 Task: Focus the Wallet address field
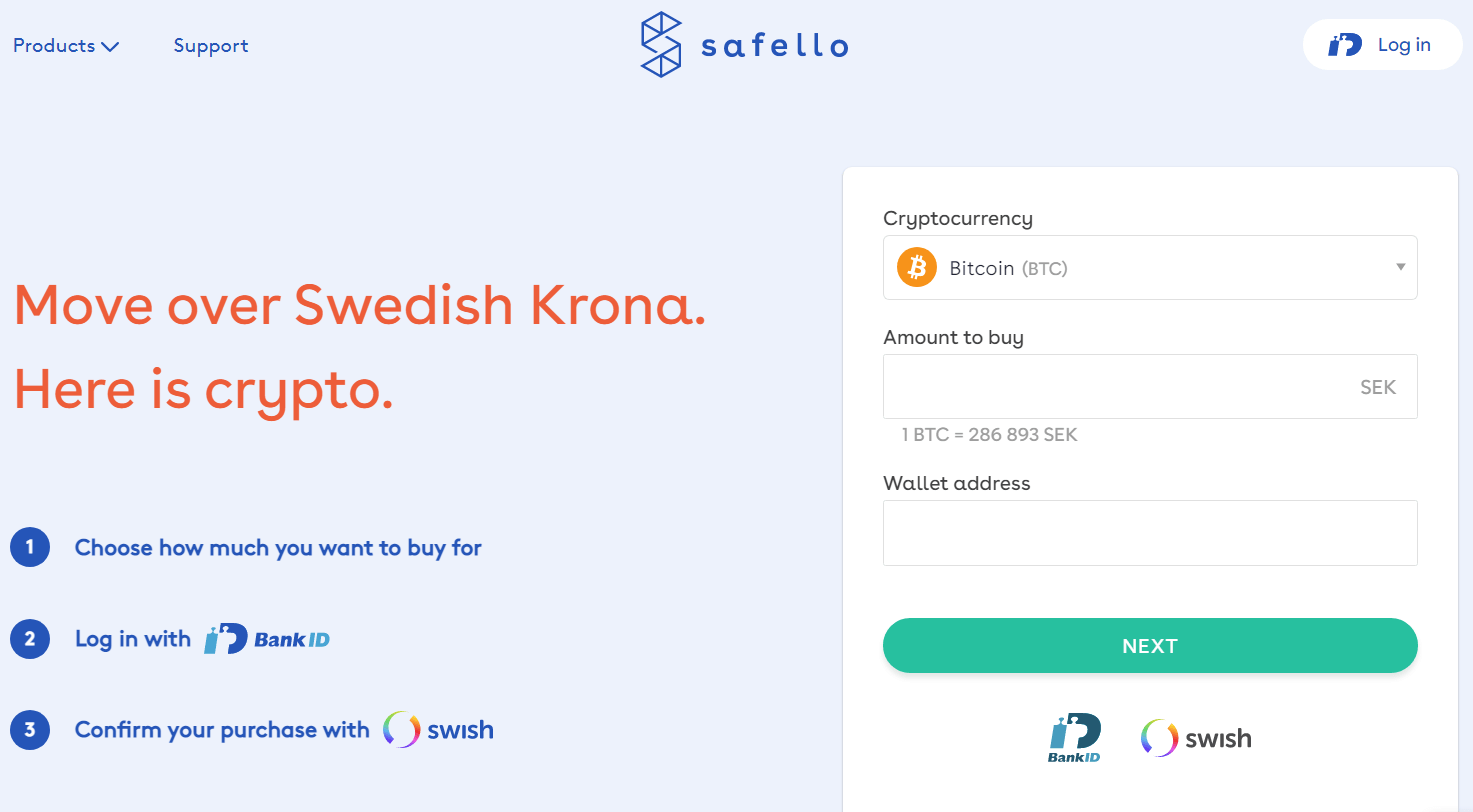click(1150, 533)
